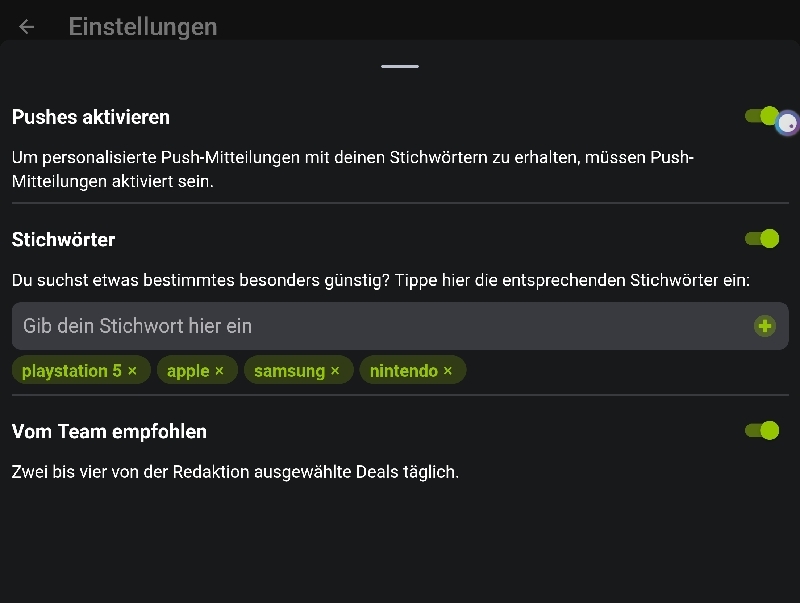Turn off the Stichwörter toggle
Image resolution: width=800 pixels, height=603 pixels.
coord(762,239)
